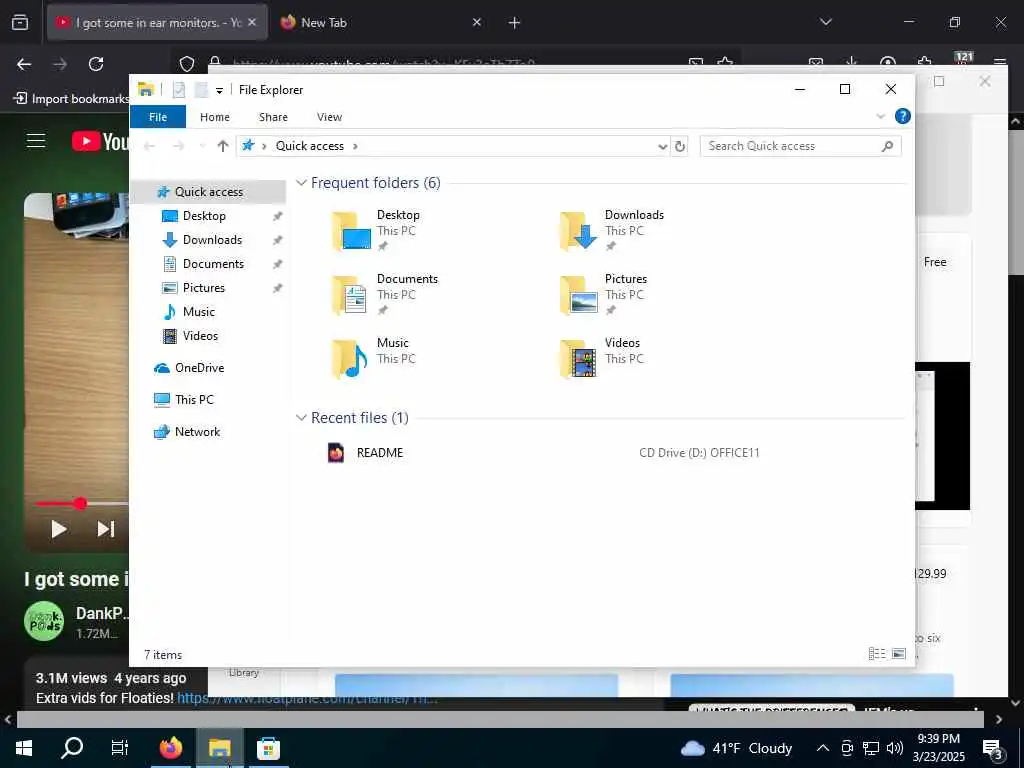Image resolution: width=1024 pixels, height=768 pixels.
Task: Select Videos in the navigation pane
Action: pos(200,336)
